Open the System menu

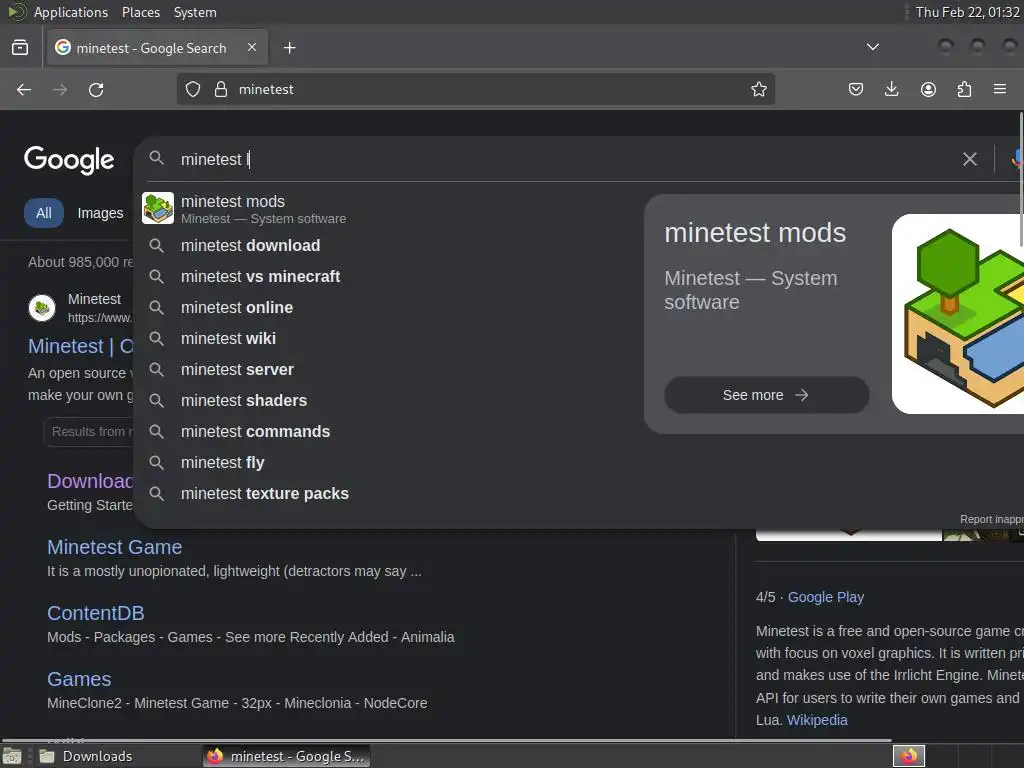(x=195, y=12)
